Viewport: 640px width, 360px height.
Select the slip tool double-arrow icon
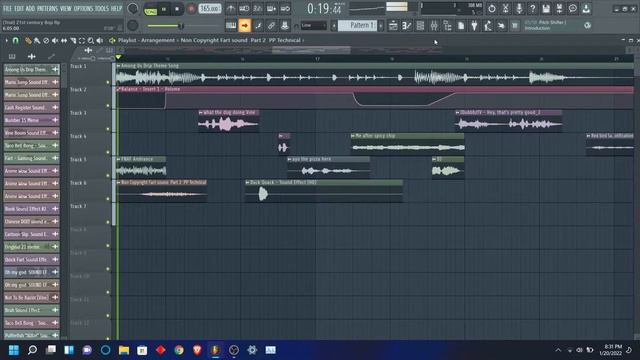tap(64, 40)
